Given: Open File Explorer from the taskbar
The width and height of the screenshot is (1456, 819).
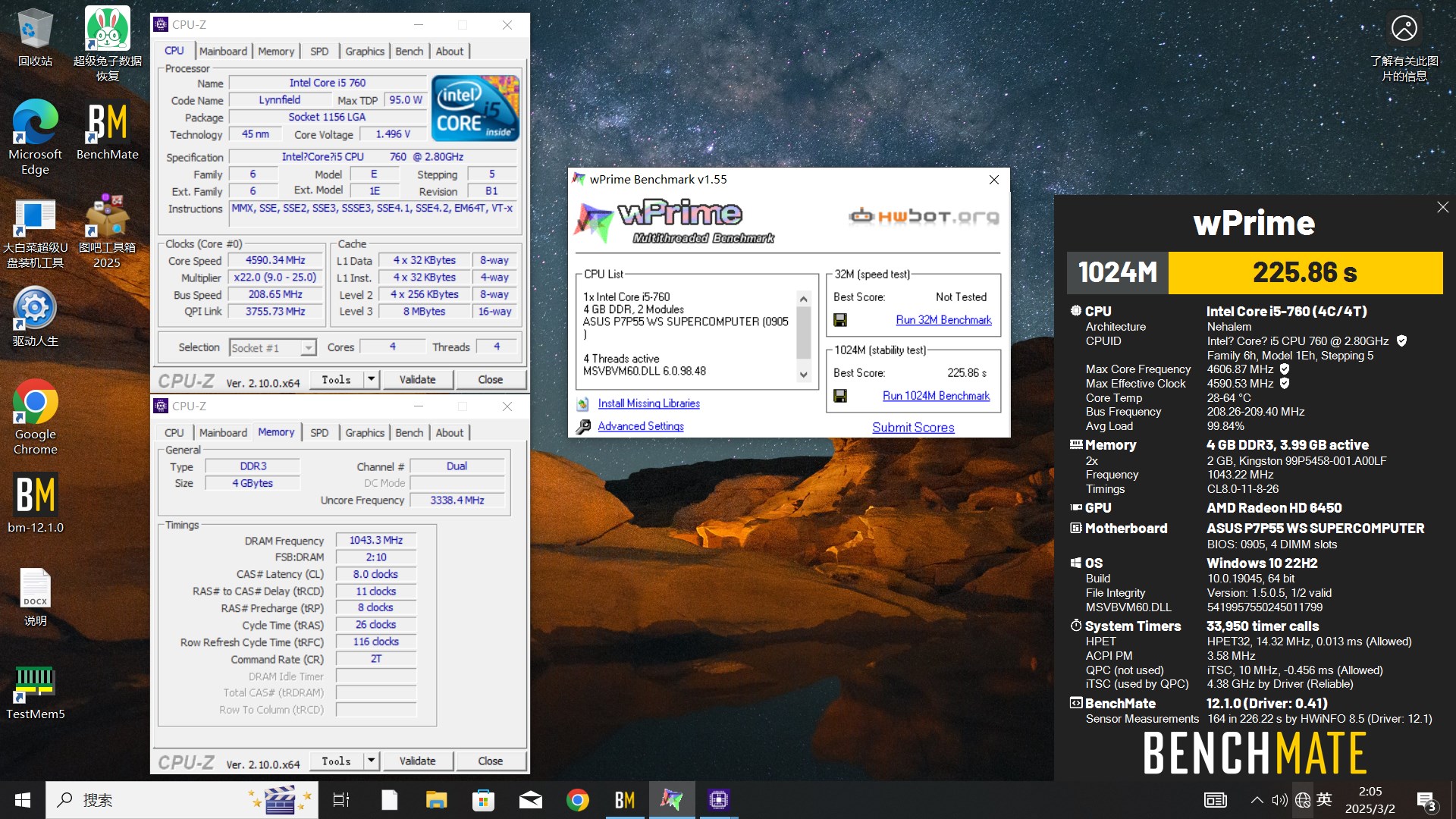Looking at the screenshot, I should (x=436, y=800).
